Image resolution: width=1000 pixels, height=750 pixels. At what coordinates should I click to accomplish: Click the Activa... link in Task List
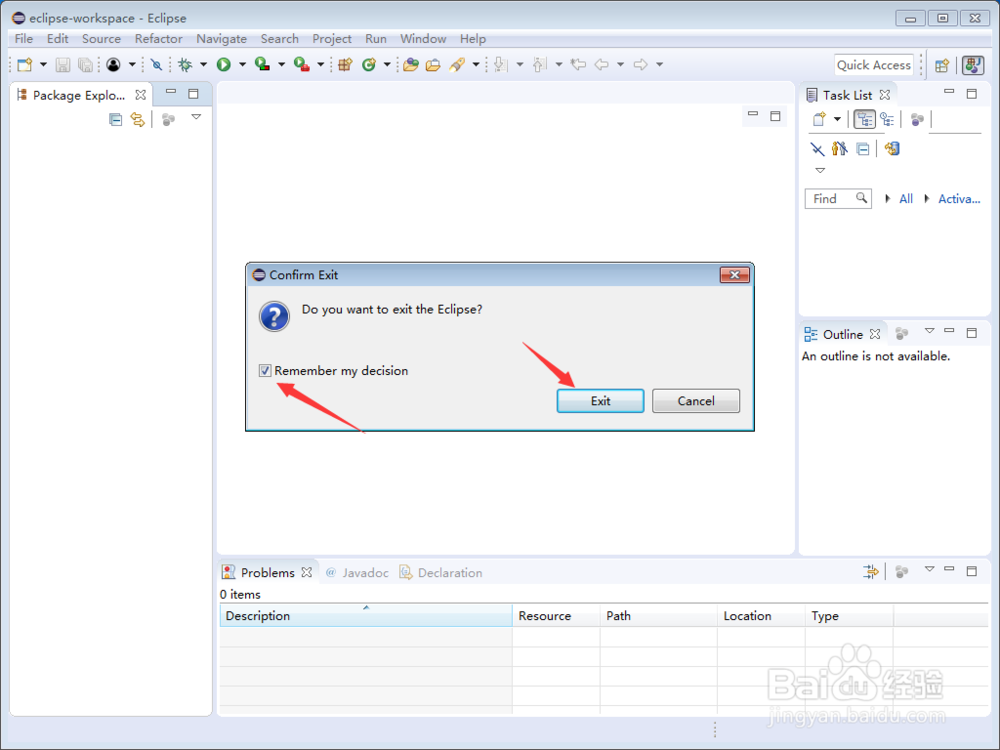coord(959,199)
